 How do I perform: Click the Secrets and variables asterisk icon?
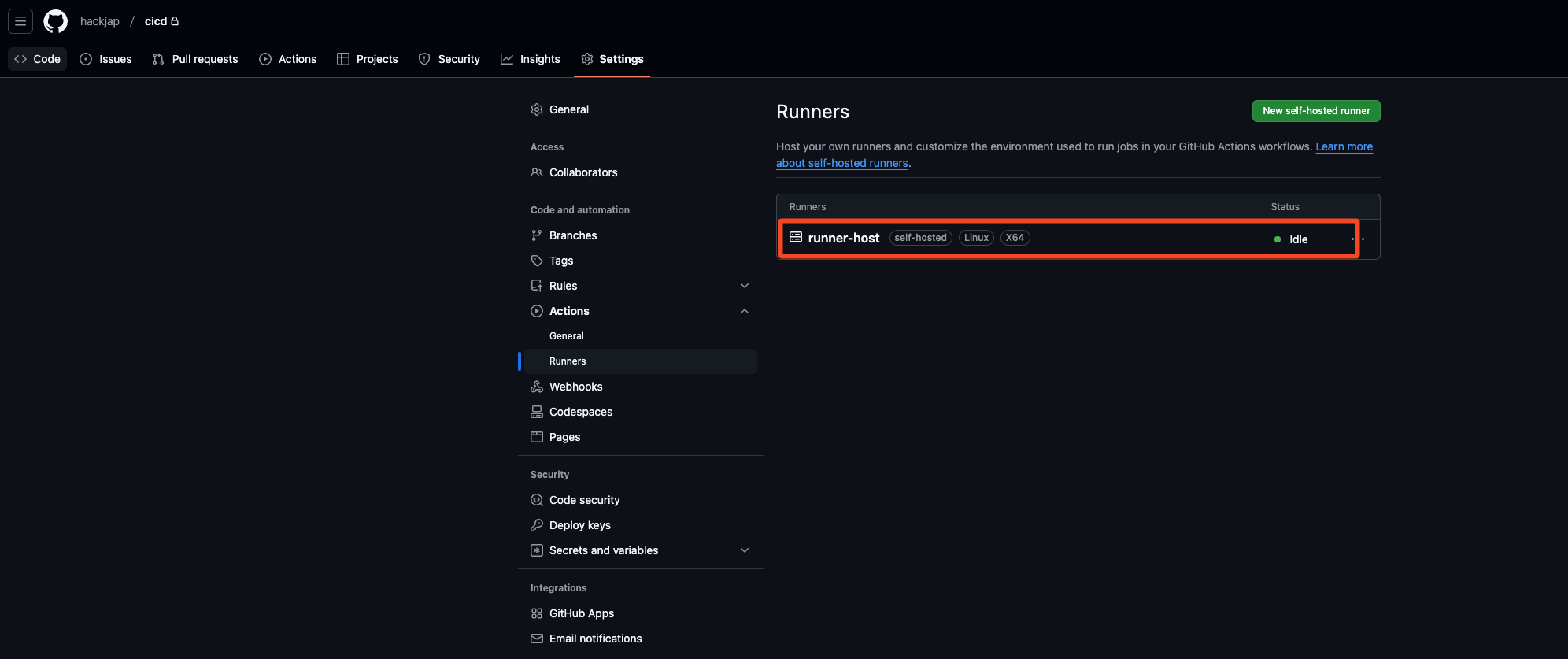tap(537, 550)
